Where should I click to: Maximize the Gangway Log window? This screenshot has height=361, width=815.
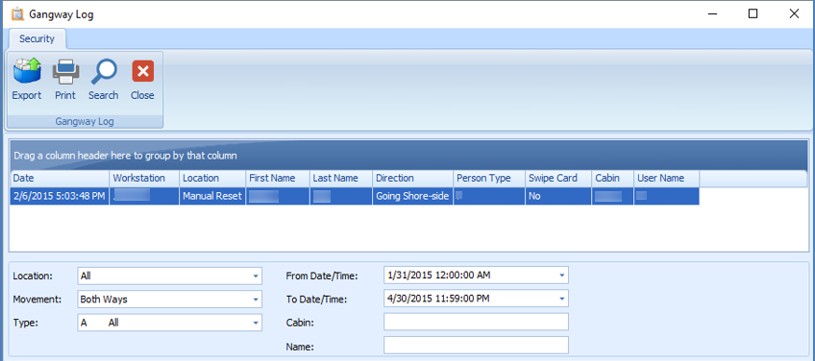[x=753, y=14]
